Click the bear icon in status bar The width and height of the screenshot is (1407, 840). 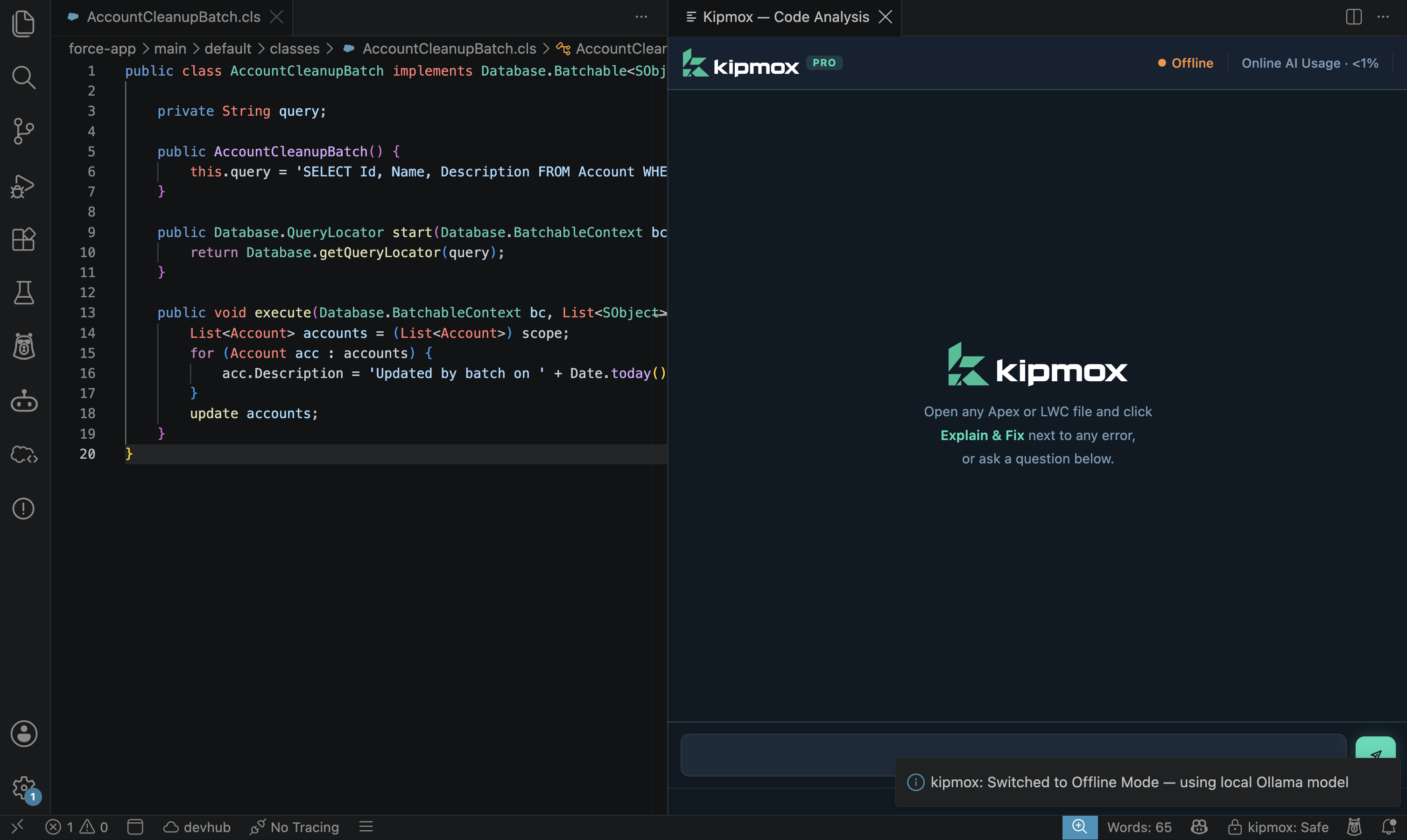pos(1354,827)
